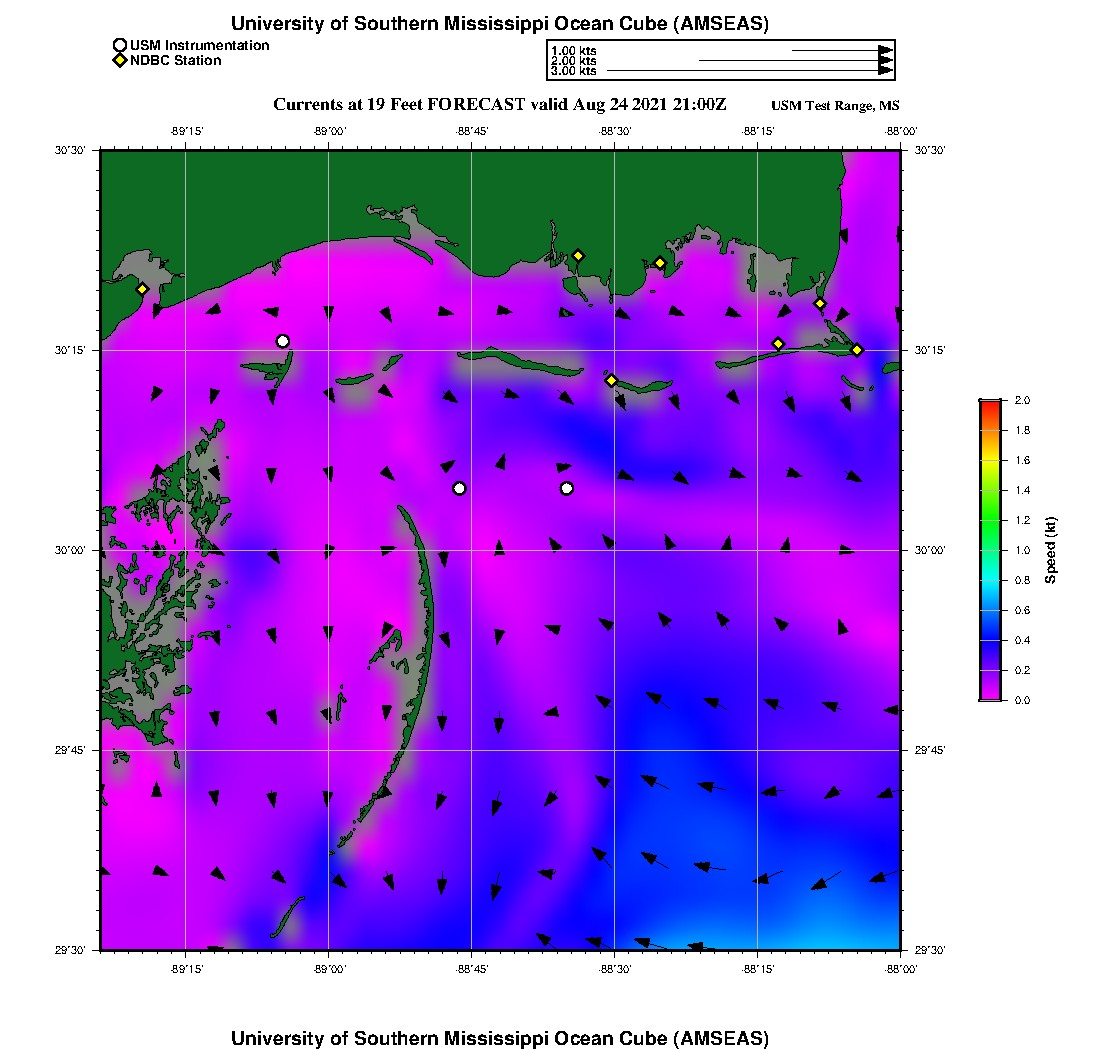Click the 3.00 kts reference arrow

point(748,71)
